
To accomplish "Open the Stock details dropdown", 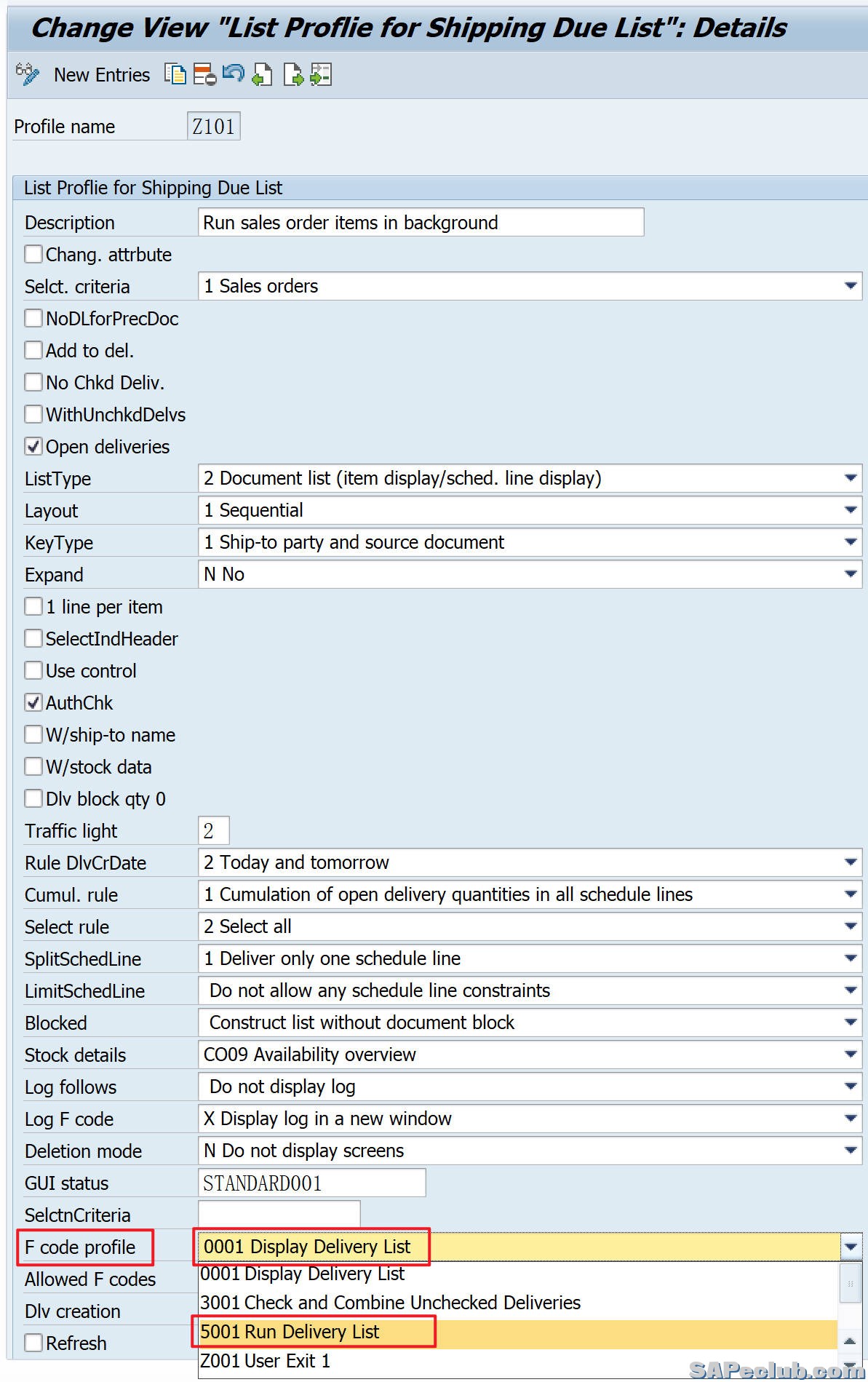I will 850,1055.
